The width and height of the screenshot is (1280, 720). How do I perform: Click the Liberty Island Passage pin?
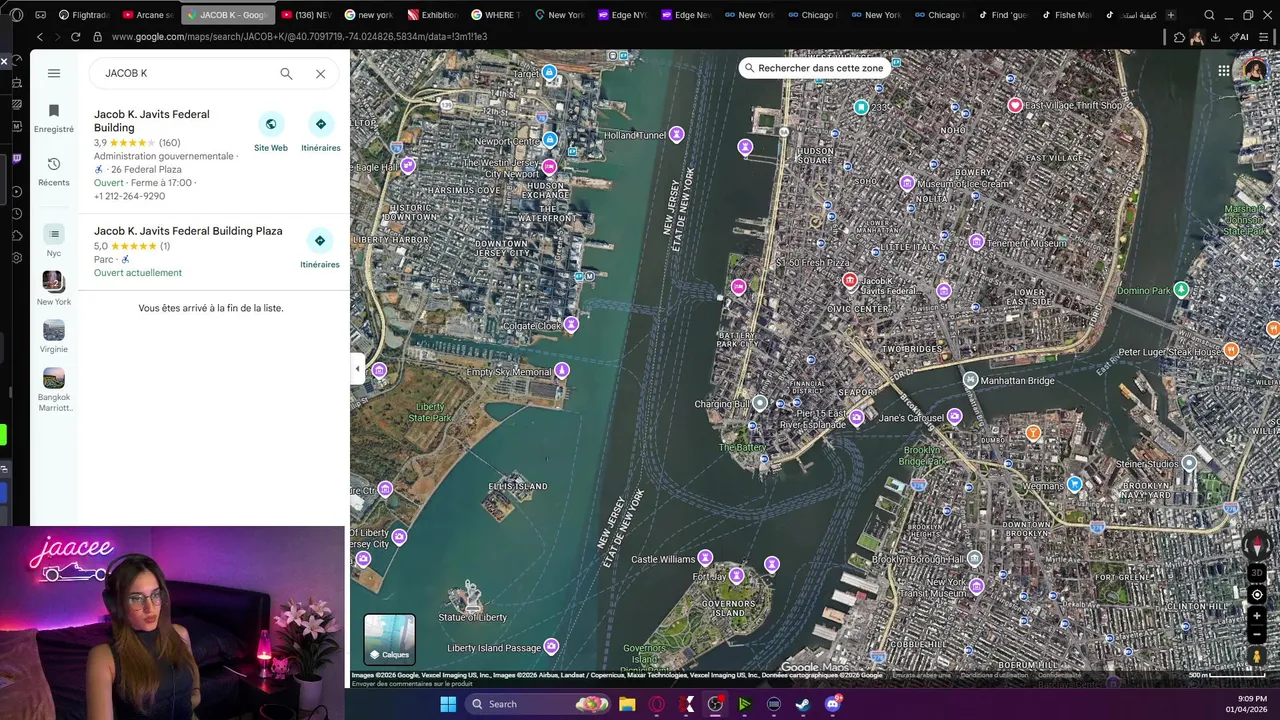pyautogui.click(x=551, y=646)
